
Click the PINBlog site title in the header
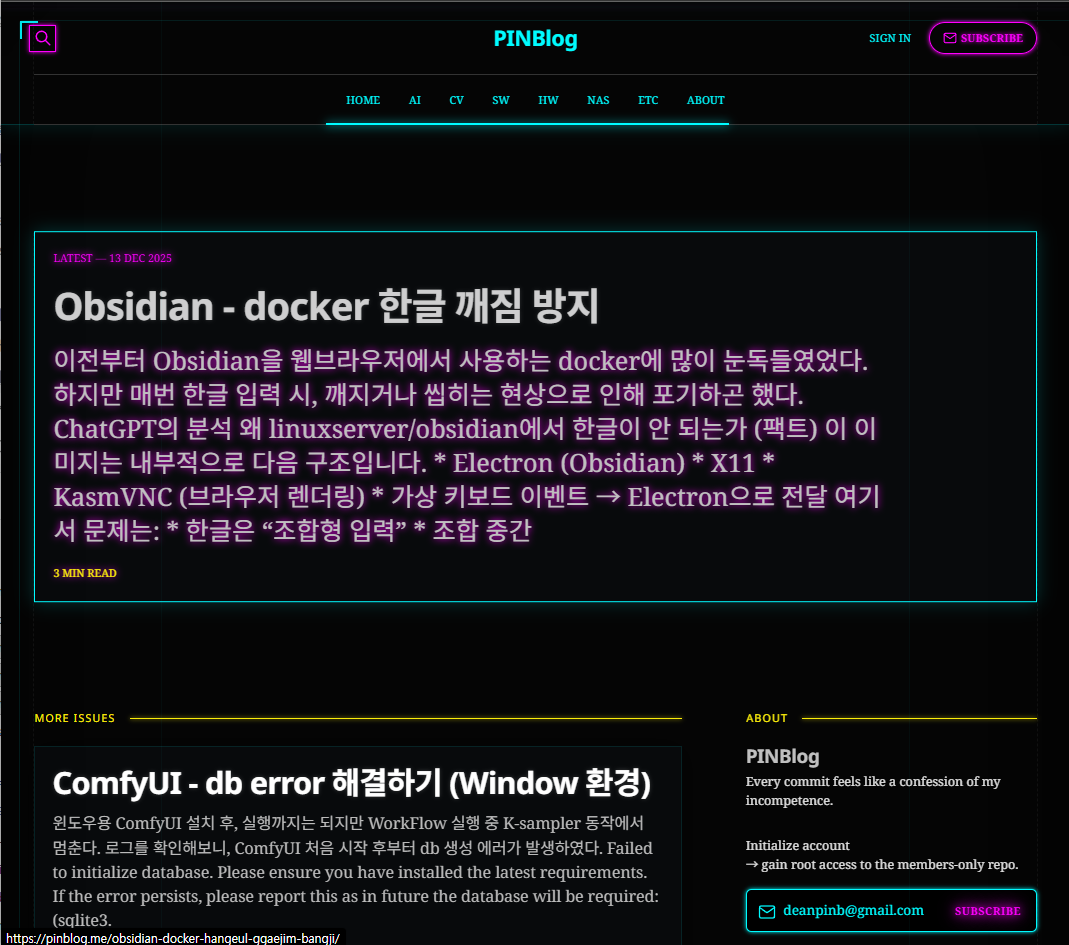pos(535,39)
